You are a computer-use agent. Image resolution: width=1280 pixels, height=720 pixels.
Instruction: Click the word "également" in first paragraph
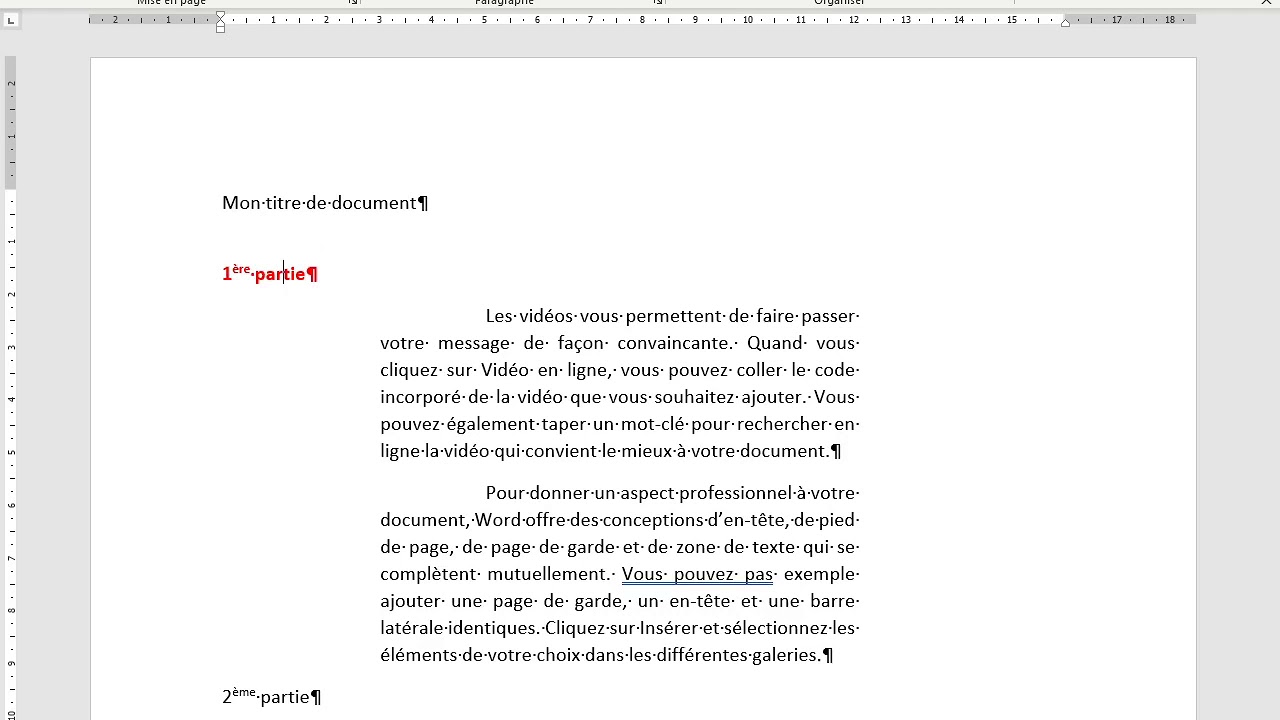point(491,424)
